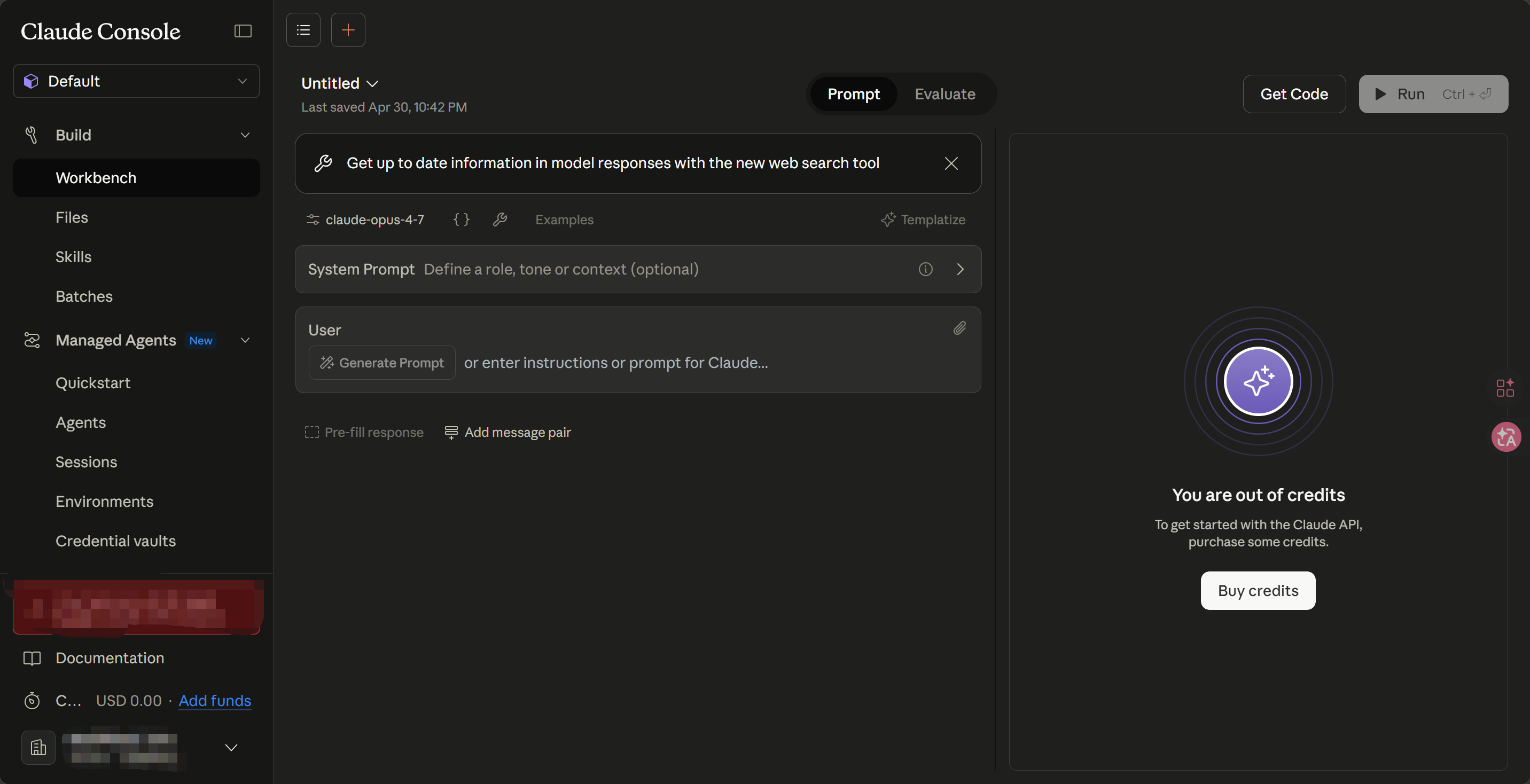
Task: Open the variables curly braces icon
Action: 462,219
